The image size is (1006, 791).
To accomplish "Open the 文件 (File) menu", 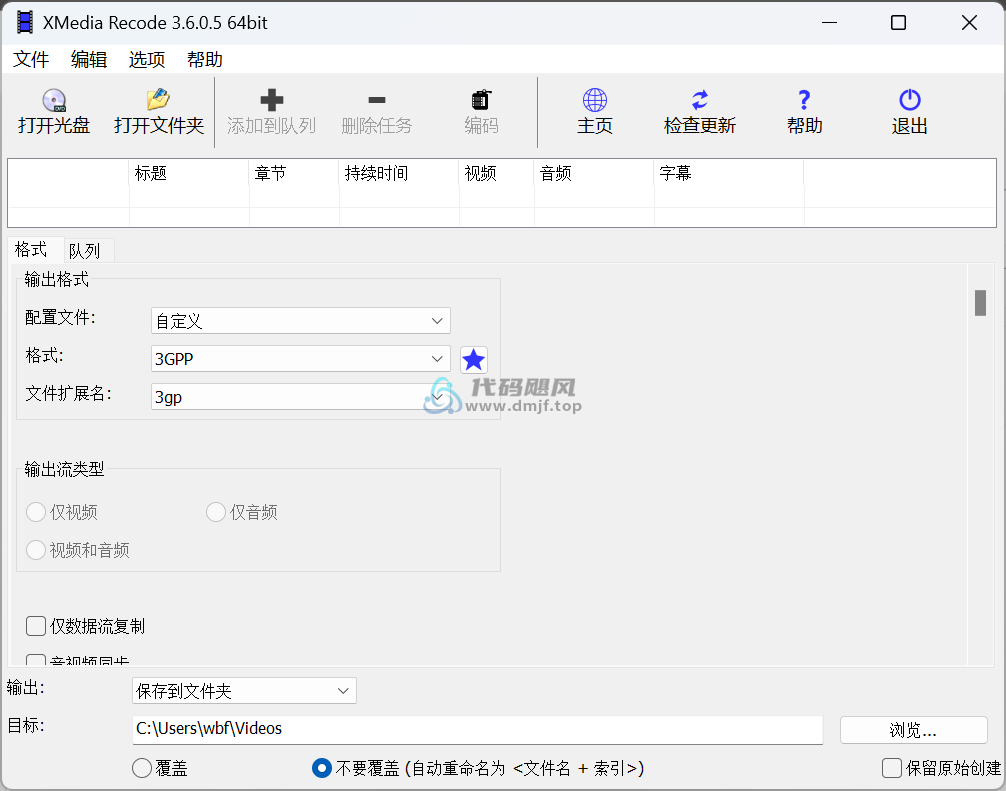I will [31, 60].
